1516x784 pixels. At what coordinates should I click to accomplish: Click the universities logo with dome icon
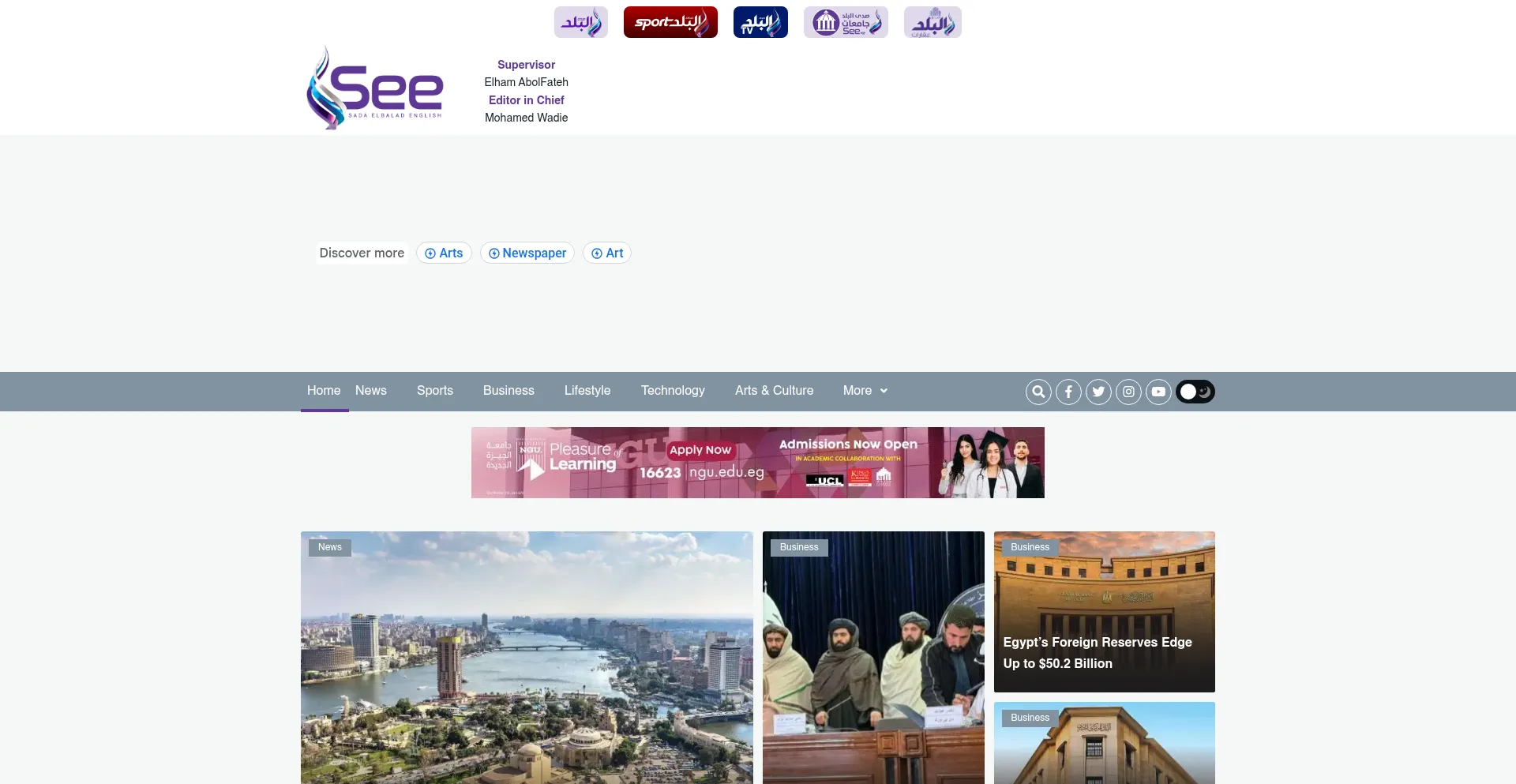click(846, 22)
